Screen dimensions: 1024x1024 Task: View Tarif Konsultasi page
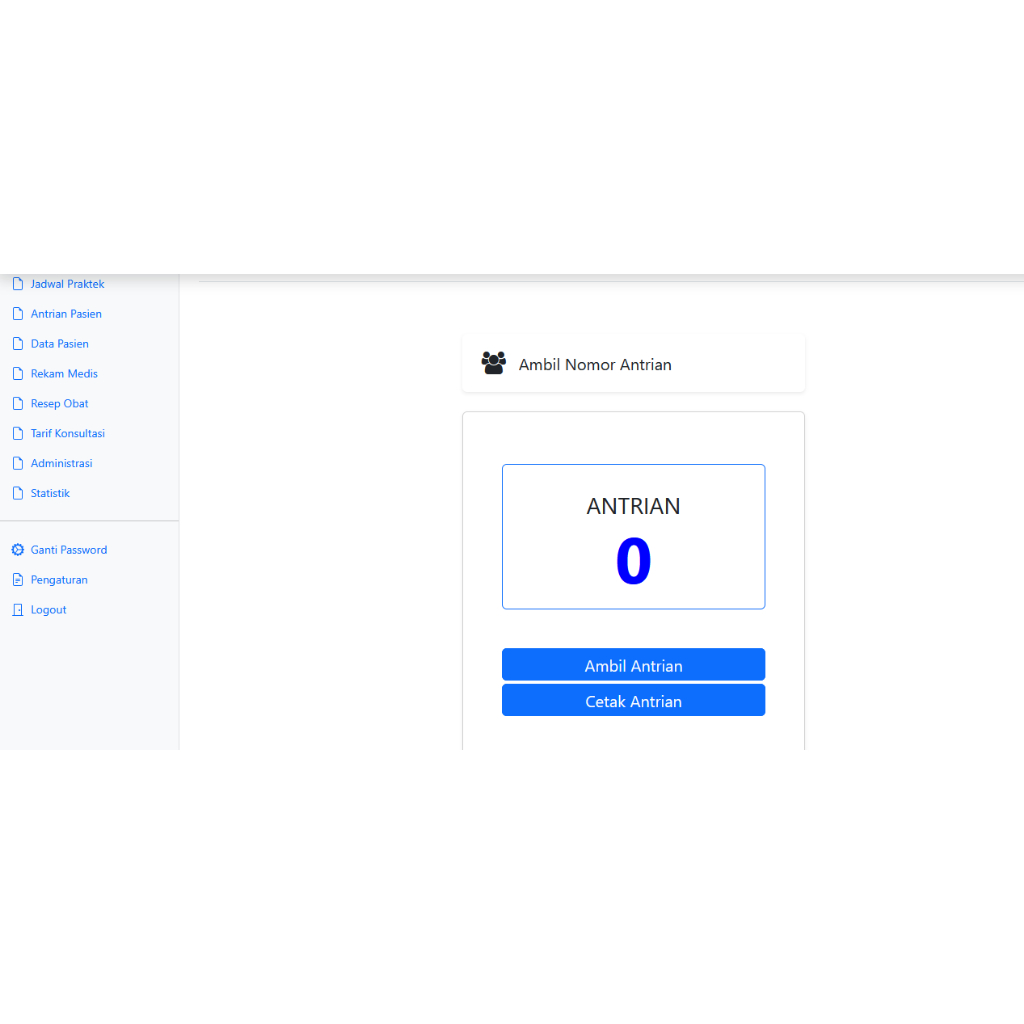pyautogui.click(x=67, y=434)
